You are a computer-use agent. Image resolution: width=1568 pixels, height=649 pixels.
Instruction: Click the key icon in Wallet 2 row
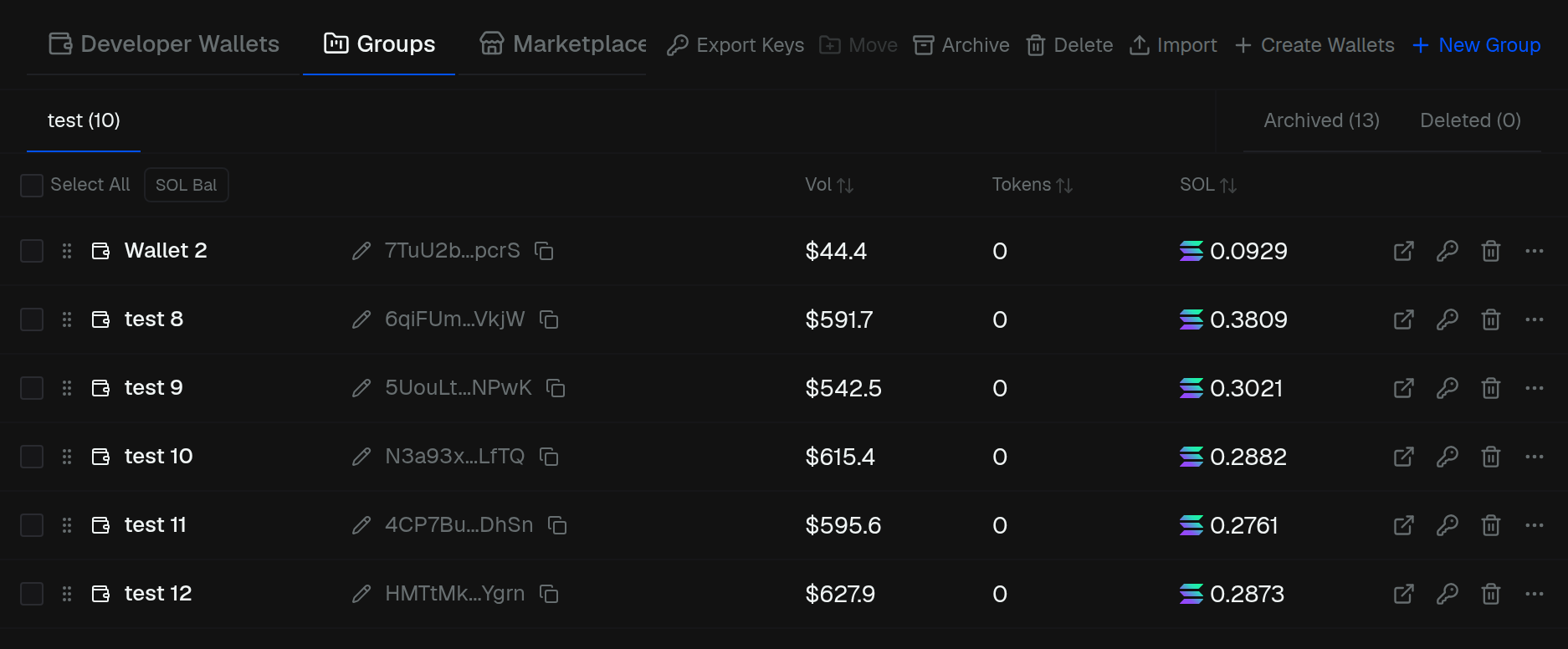click(x=1448, y=251)
